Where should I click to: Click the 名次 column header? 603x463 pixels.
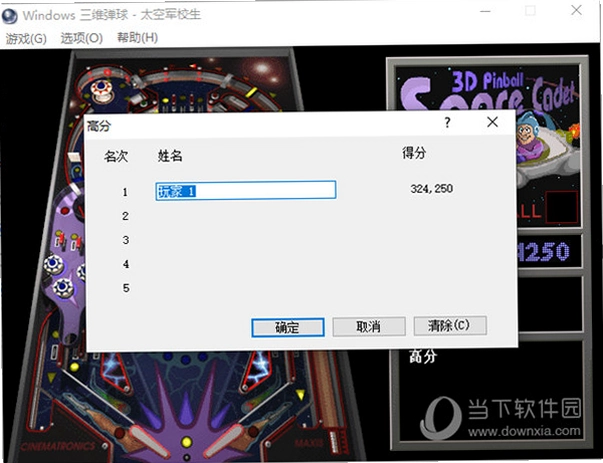click(x=116, y=157)
